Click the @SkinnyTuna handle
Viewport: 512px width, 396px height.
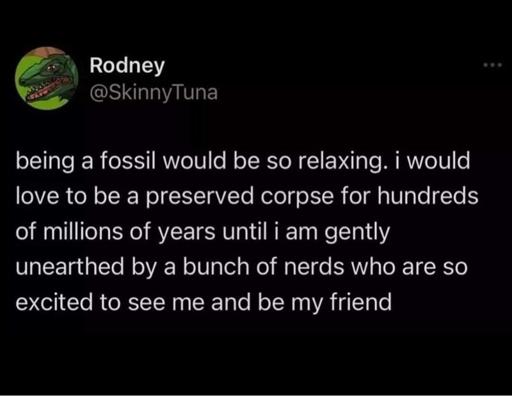pos(153,93)
